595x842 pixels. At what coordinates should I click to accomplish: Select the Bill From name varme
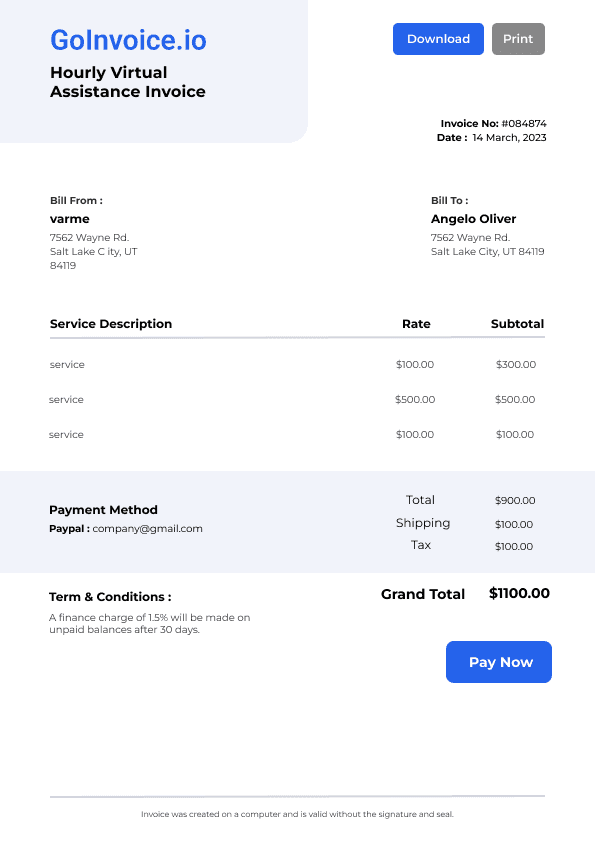pyautogui.click(x=70, y=219)
